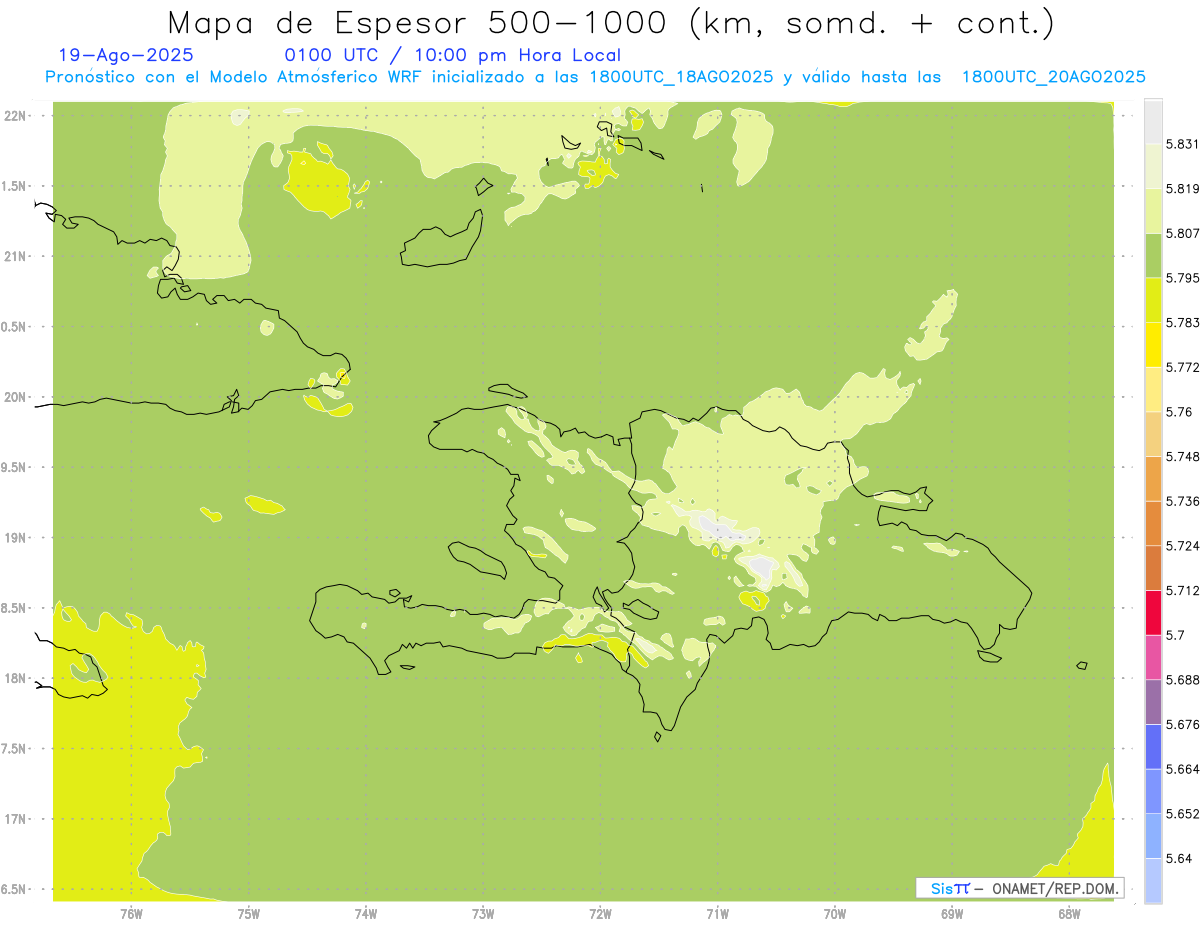This screenshot has width=1200, height=927.
Task: Click the pink legend swatch between 5.688 and 5.7
Action: point(1153,657)
